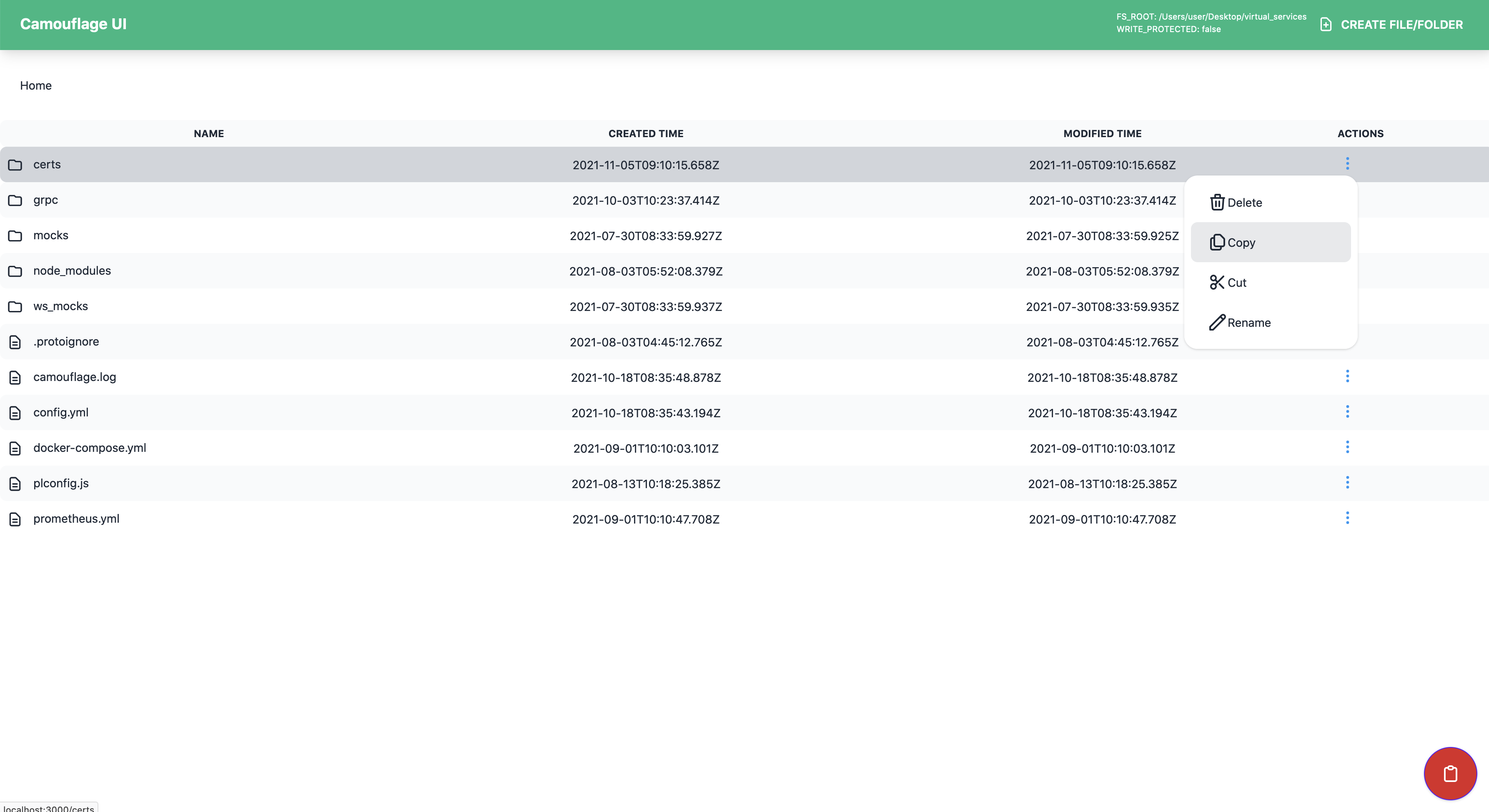Click CREATE FILE/FOLDER button

pos(1392,24)
